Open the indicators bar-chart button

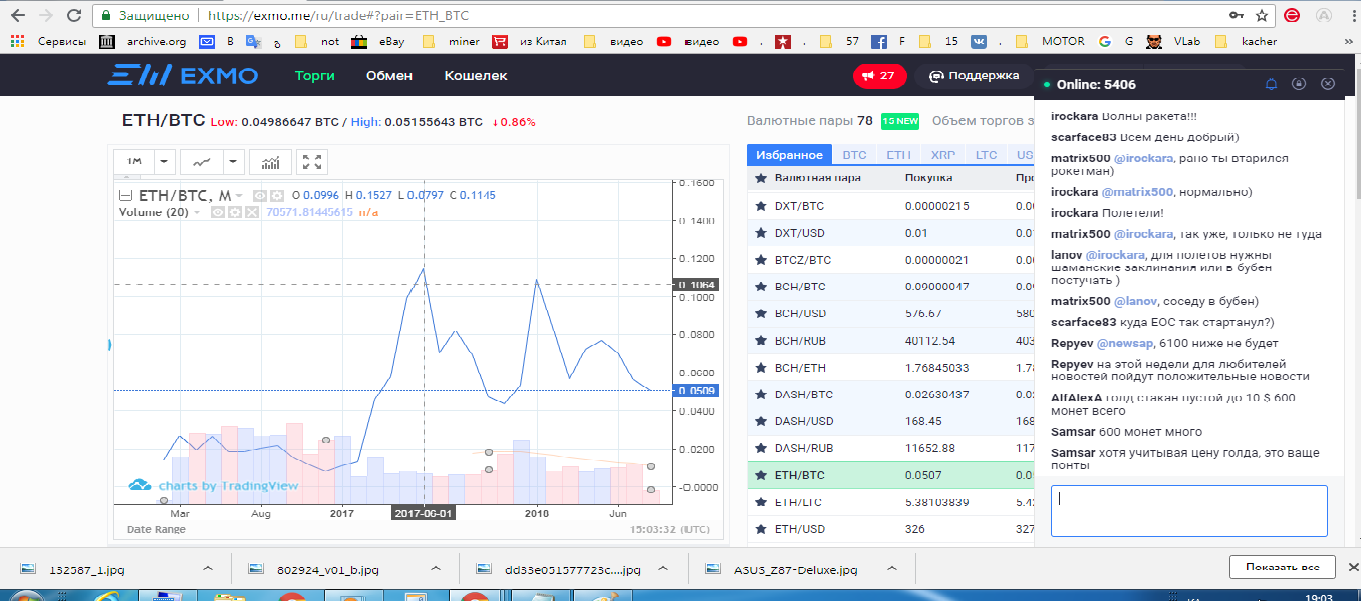click(x=270, y=162)
